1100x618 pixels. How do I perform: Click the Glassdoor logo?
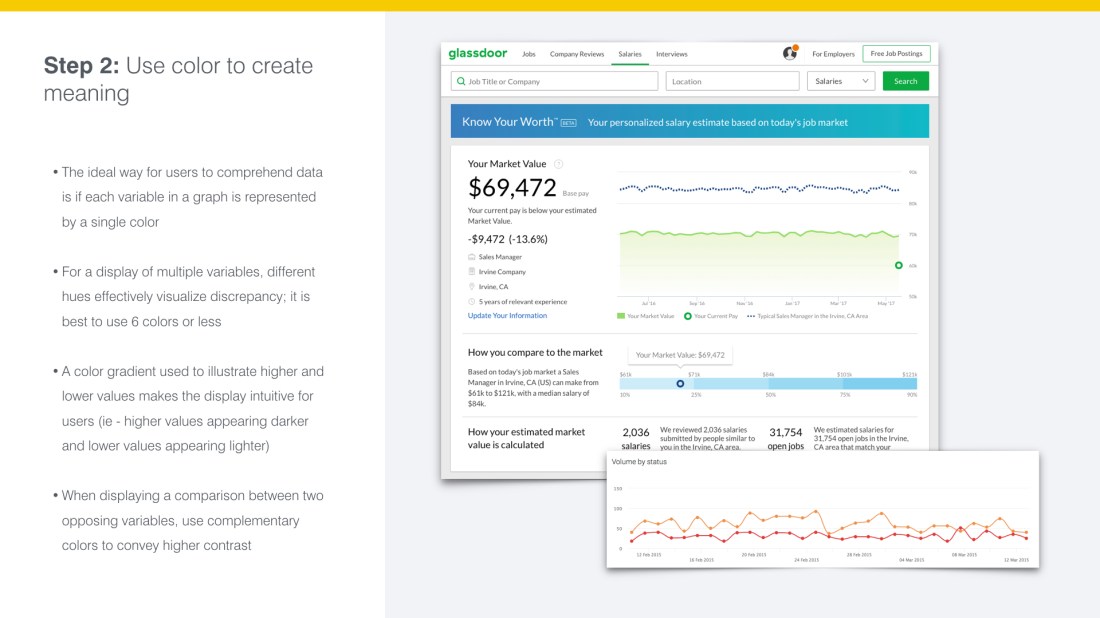478,53
